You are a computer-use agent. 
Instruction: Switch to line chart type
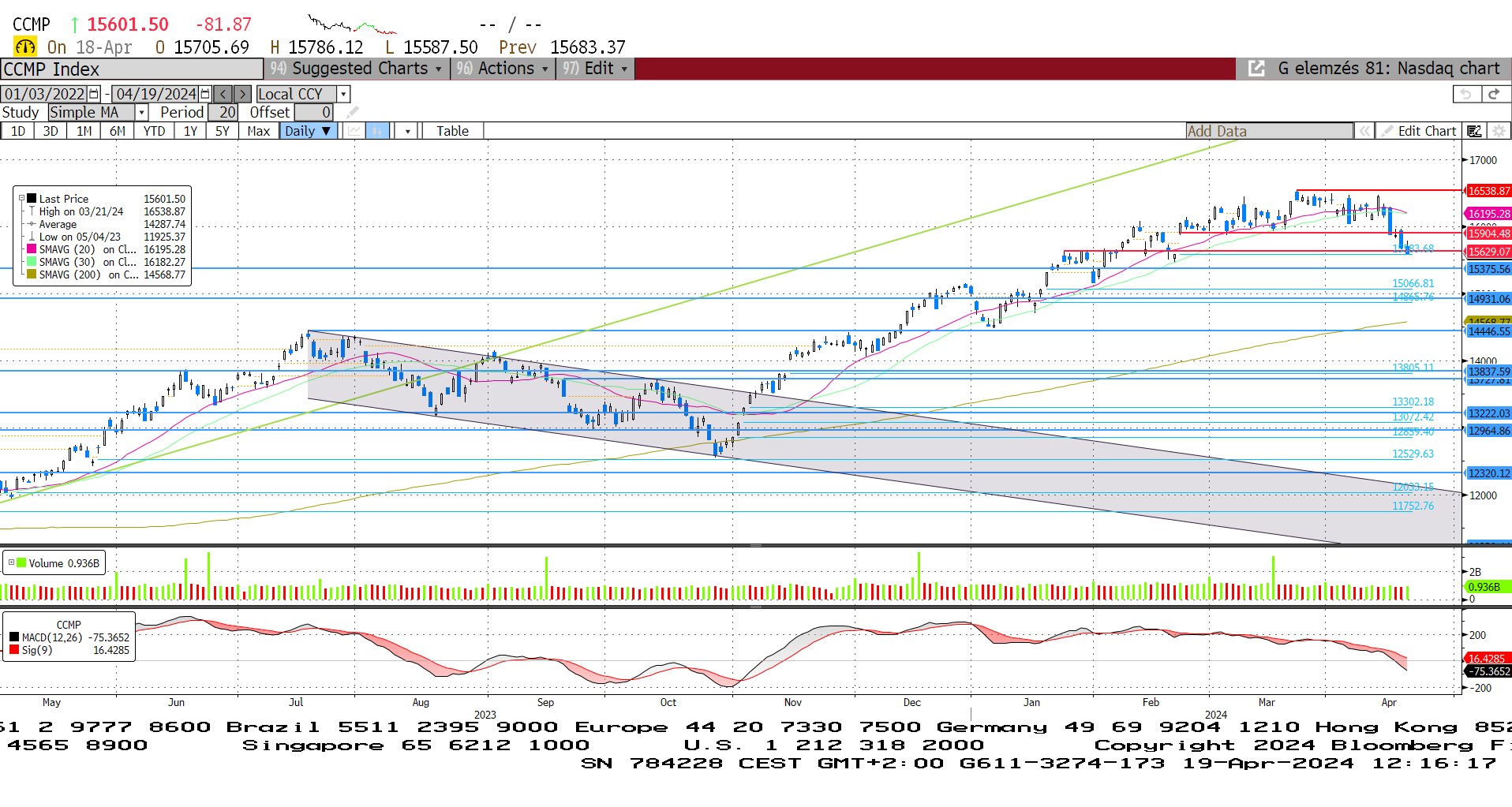354,131
